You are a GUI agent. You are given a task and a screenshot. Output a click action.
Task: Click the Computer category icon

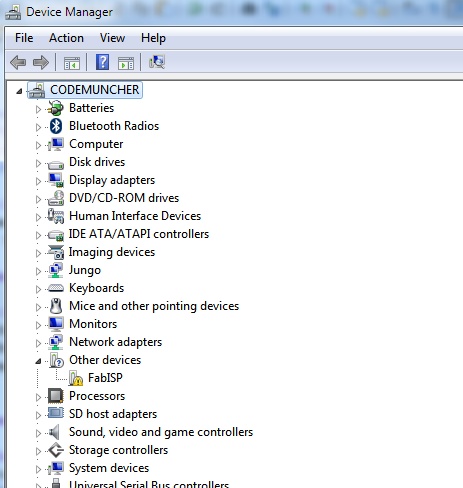click(x=55, y=144)
